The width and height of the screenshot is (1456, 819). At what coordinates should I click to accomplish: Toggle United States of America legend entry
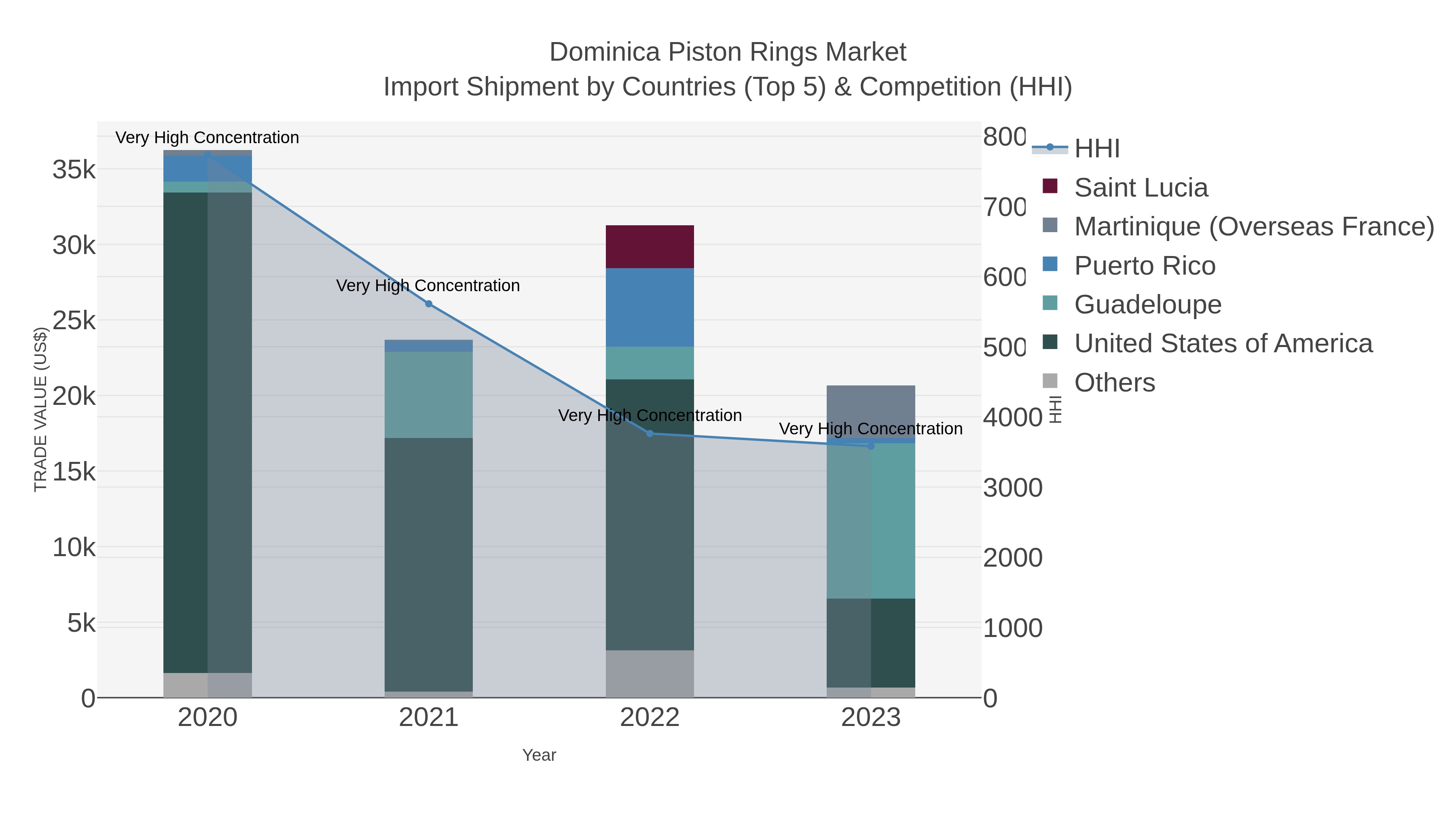point(1207,344)
